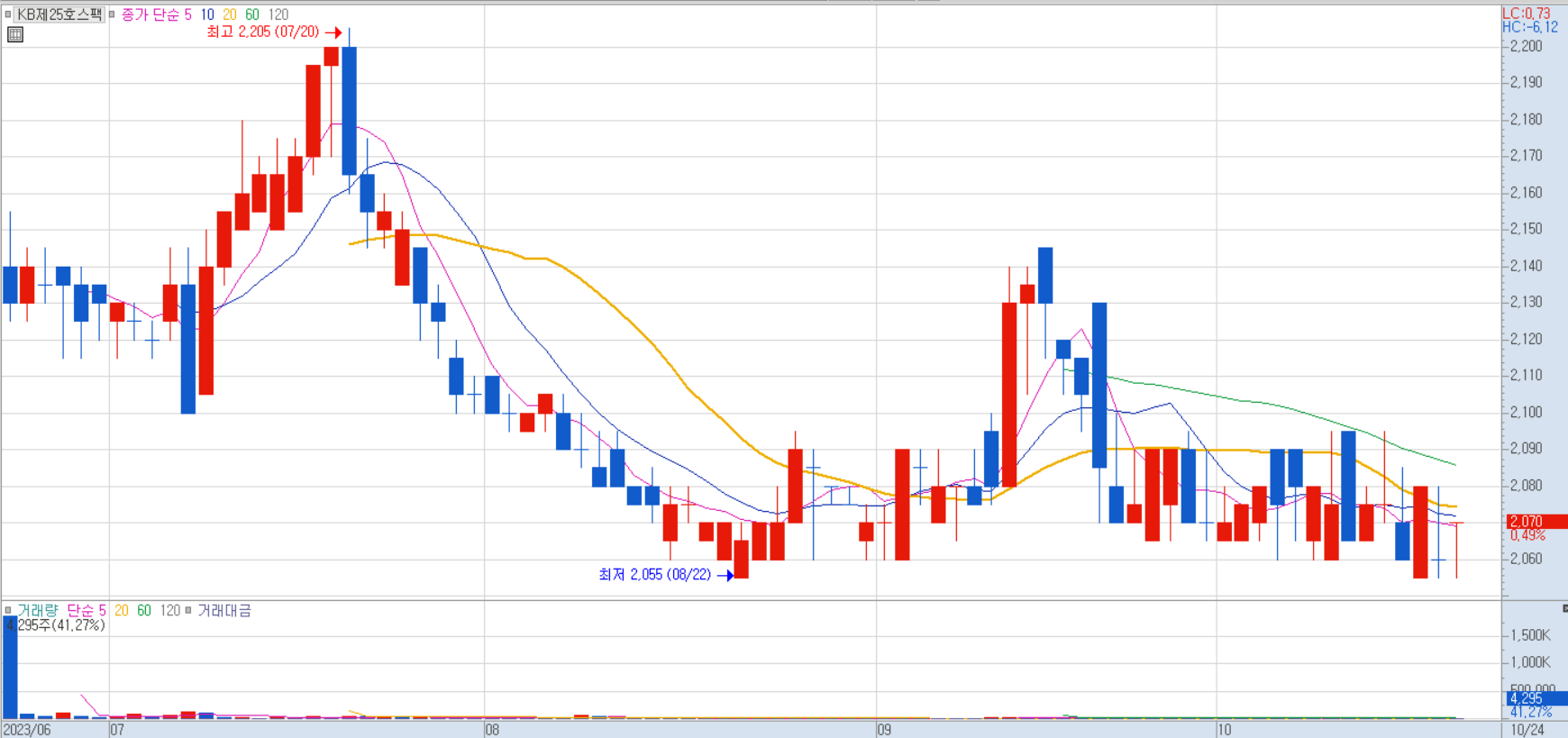The height and width of the screenshot is (738, 1568).
Task: Select the 60-day price moving average legend
Action: (252, 14)
